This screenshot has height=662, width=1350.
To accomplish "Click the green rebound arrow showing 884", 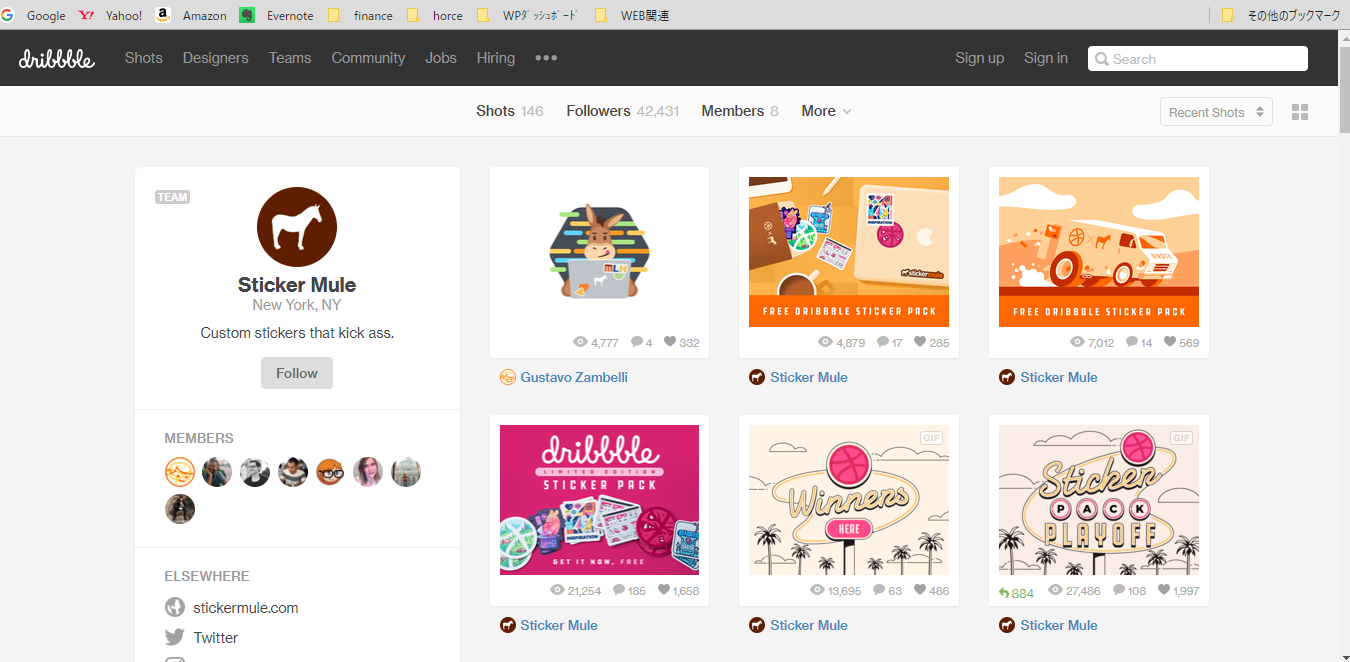I will (1004, 593).
